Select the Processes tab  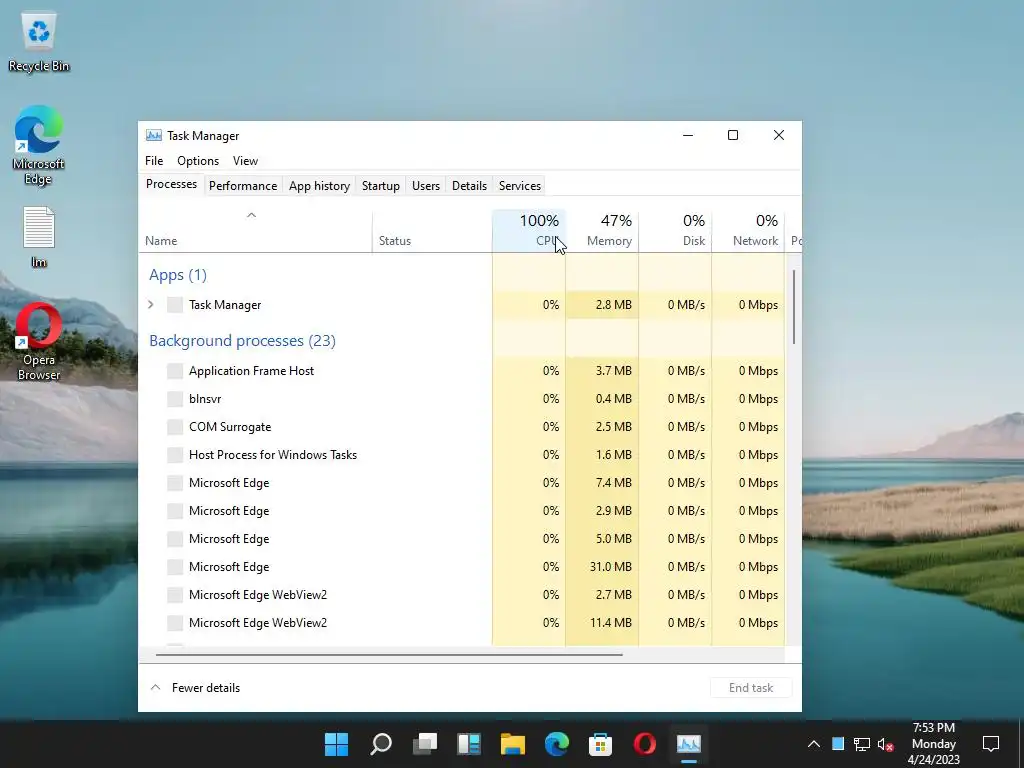click(171, 184)
